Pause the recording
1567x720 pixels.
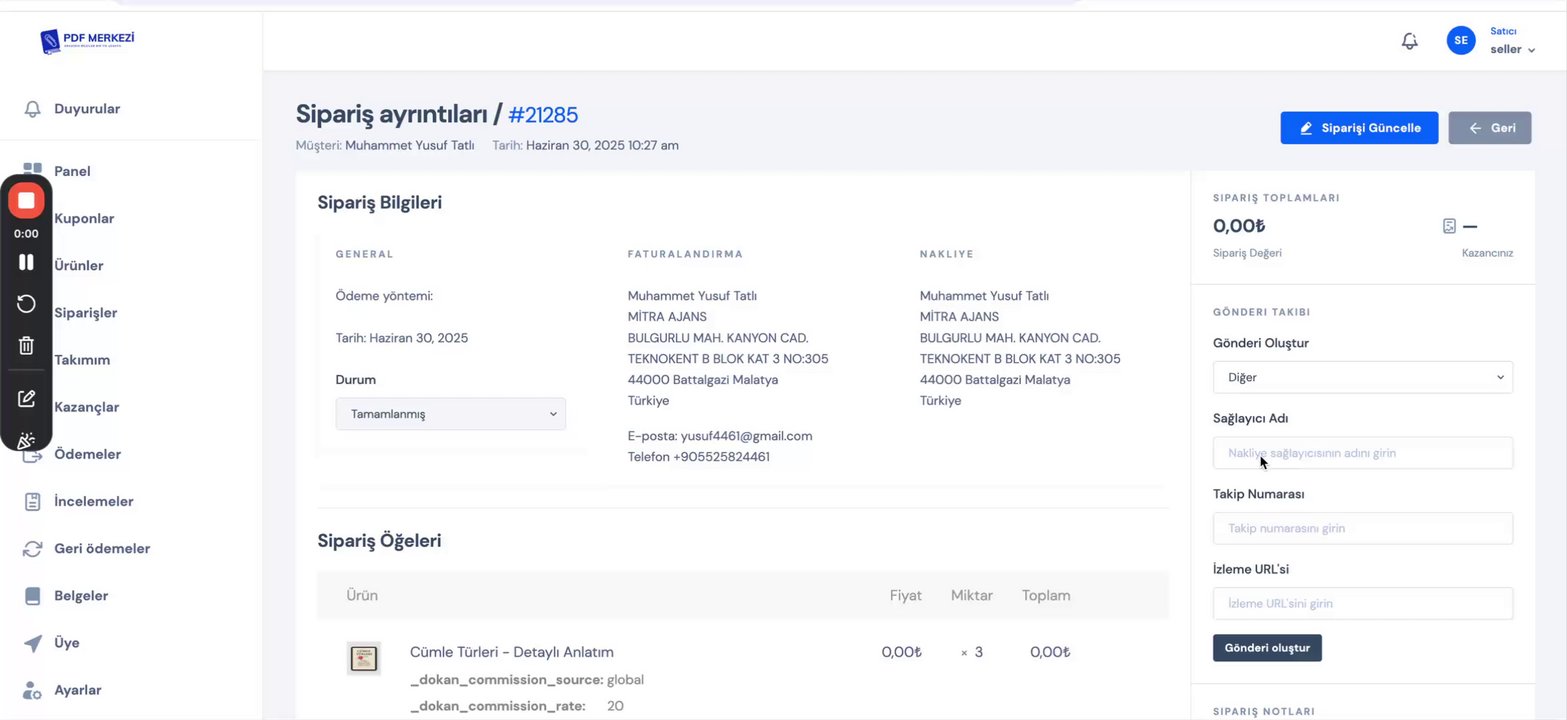[x=27, y=262]
